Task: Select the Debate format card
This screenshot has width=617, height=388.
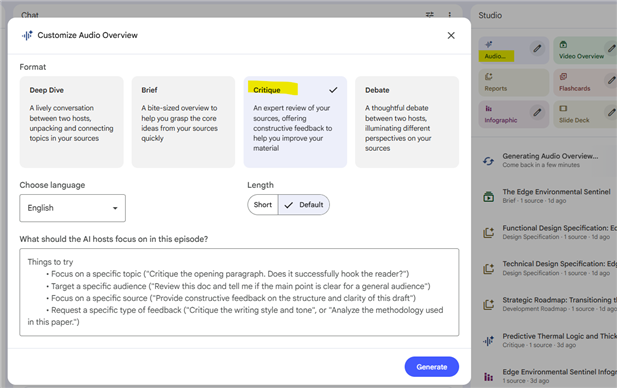Action: (407, 122)
